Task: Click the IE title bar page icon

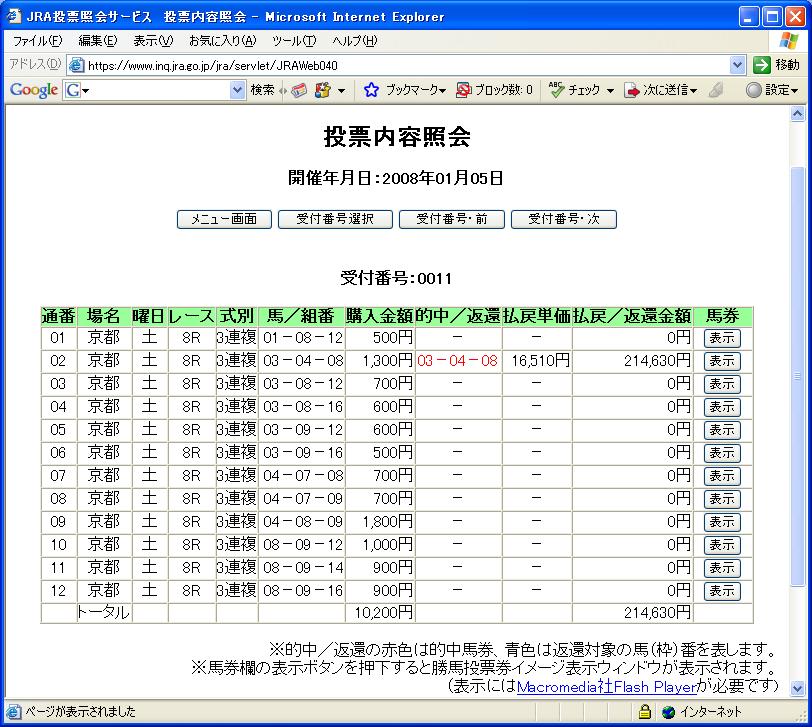Action: tap(14, 16)
